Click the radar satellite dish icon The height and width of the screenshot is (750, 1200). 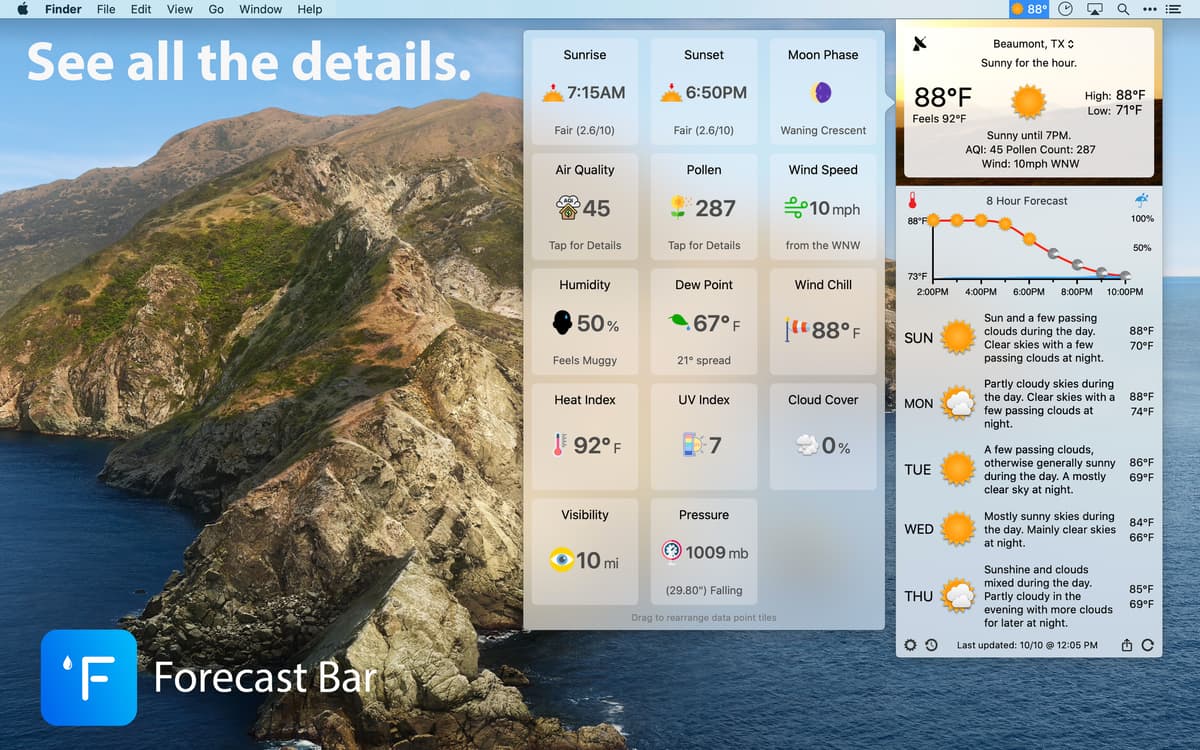pyautogui.click(x=920, y=43)
